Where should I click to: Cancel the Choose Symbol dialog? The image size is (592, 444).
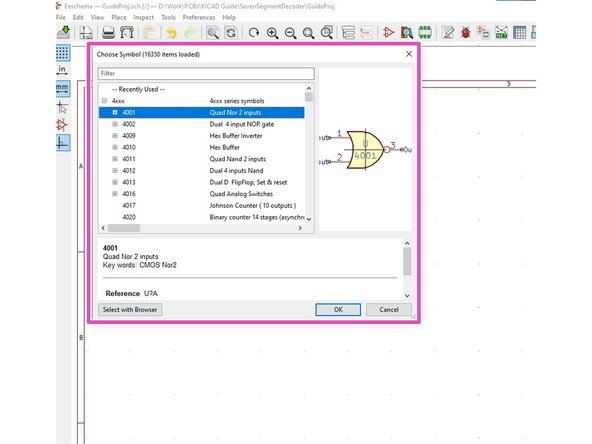389,310
